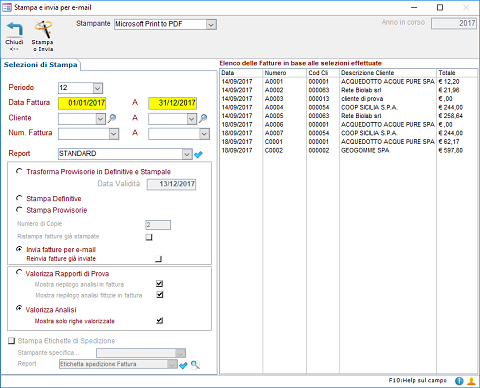
Task: Toggle Ristampa fatture già stampate checkbox
Action: [149, 237]
